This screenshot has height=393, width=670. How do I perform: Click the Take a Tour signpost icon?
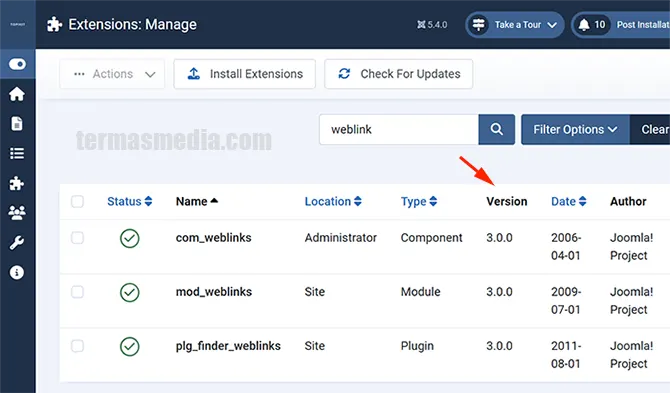click(479, 24)
